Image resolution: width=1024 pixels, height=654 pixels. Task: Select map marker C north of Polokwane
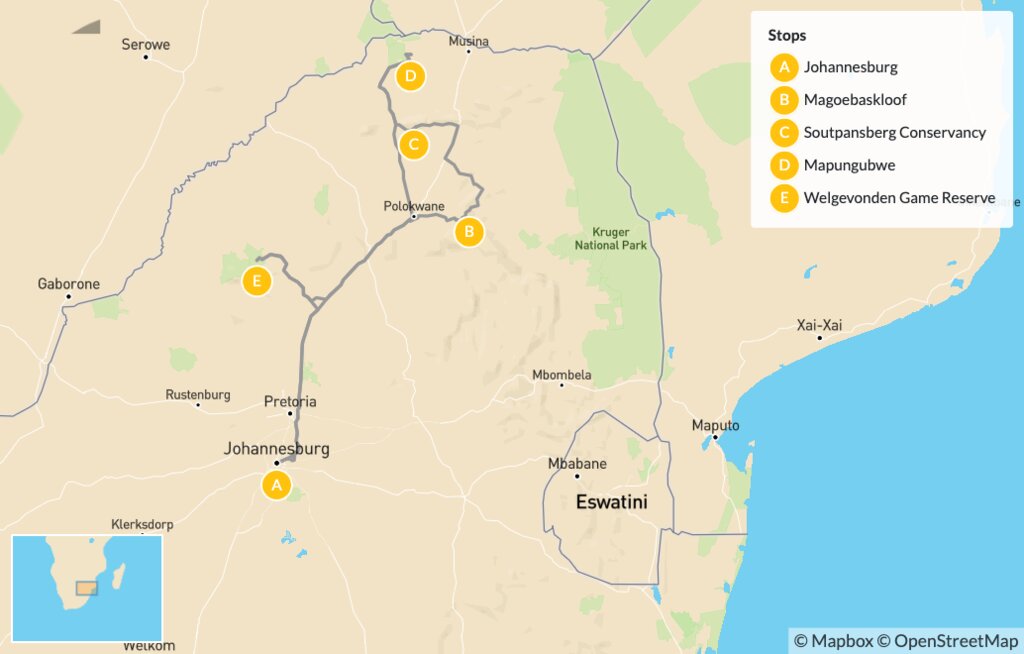[413, 145]
